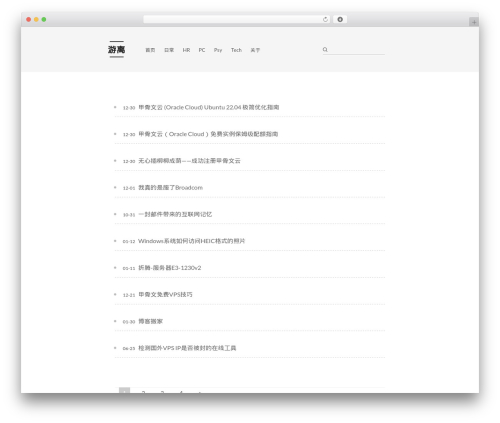Open the 关于 nav item

pos(255,50)
